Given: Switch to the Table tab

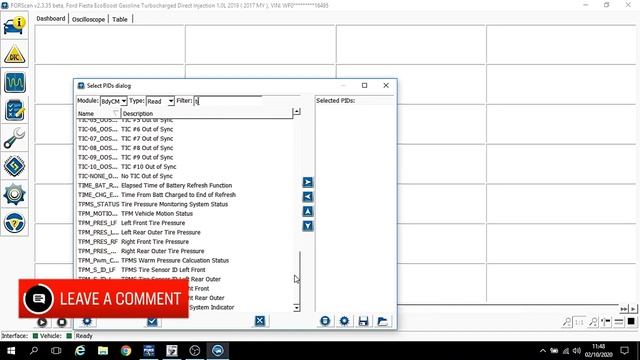Looking at the screenshot, I should (120, 19).
